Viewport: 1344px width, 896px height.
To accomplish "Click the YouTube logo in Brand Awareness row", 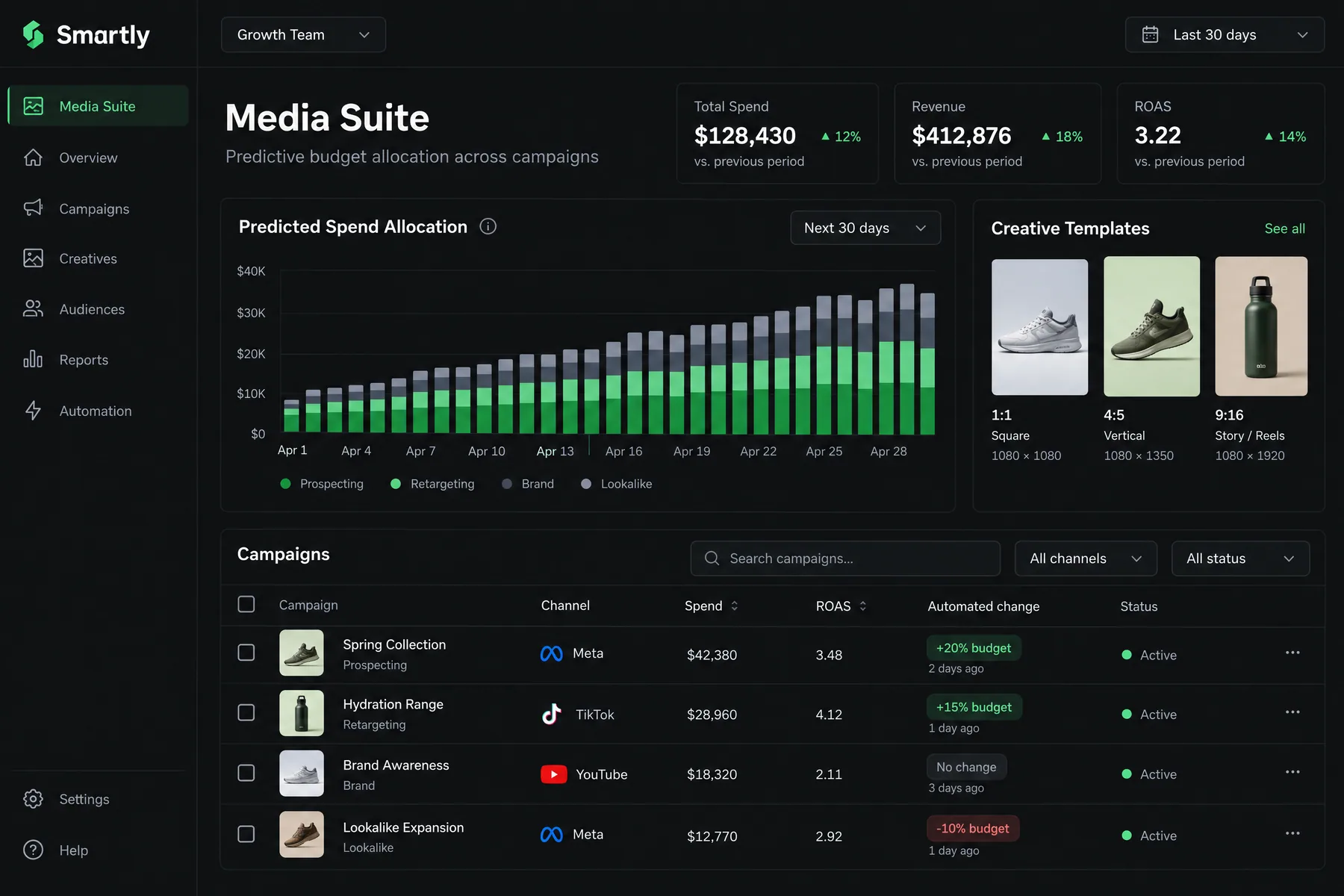I will tap(553, 774).
